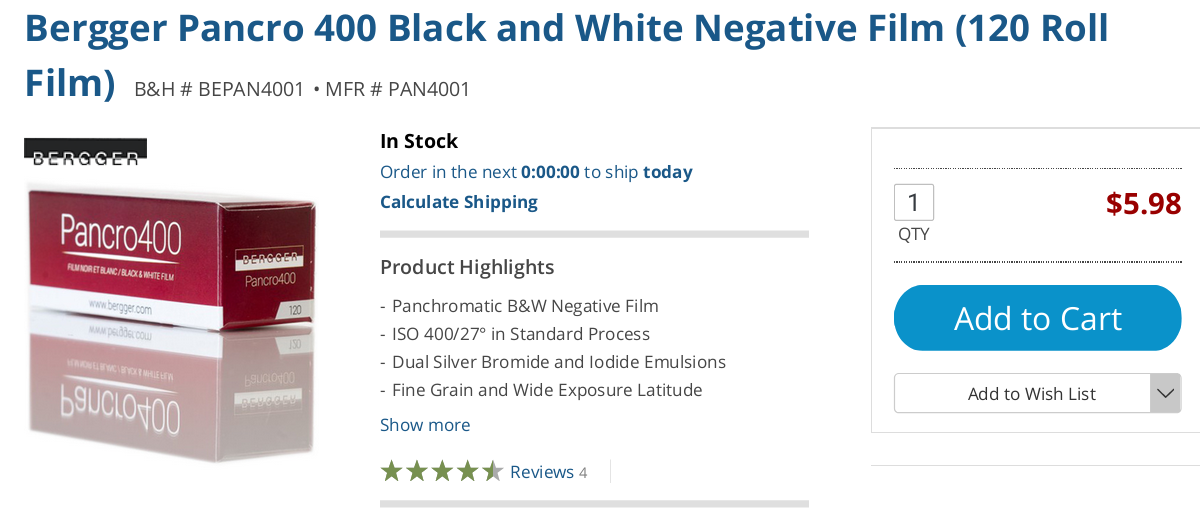
Task: Click the Bergger brand logo above the image
Action: pyautogui.click(x=86, y=152)
